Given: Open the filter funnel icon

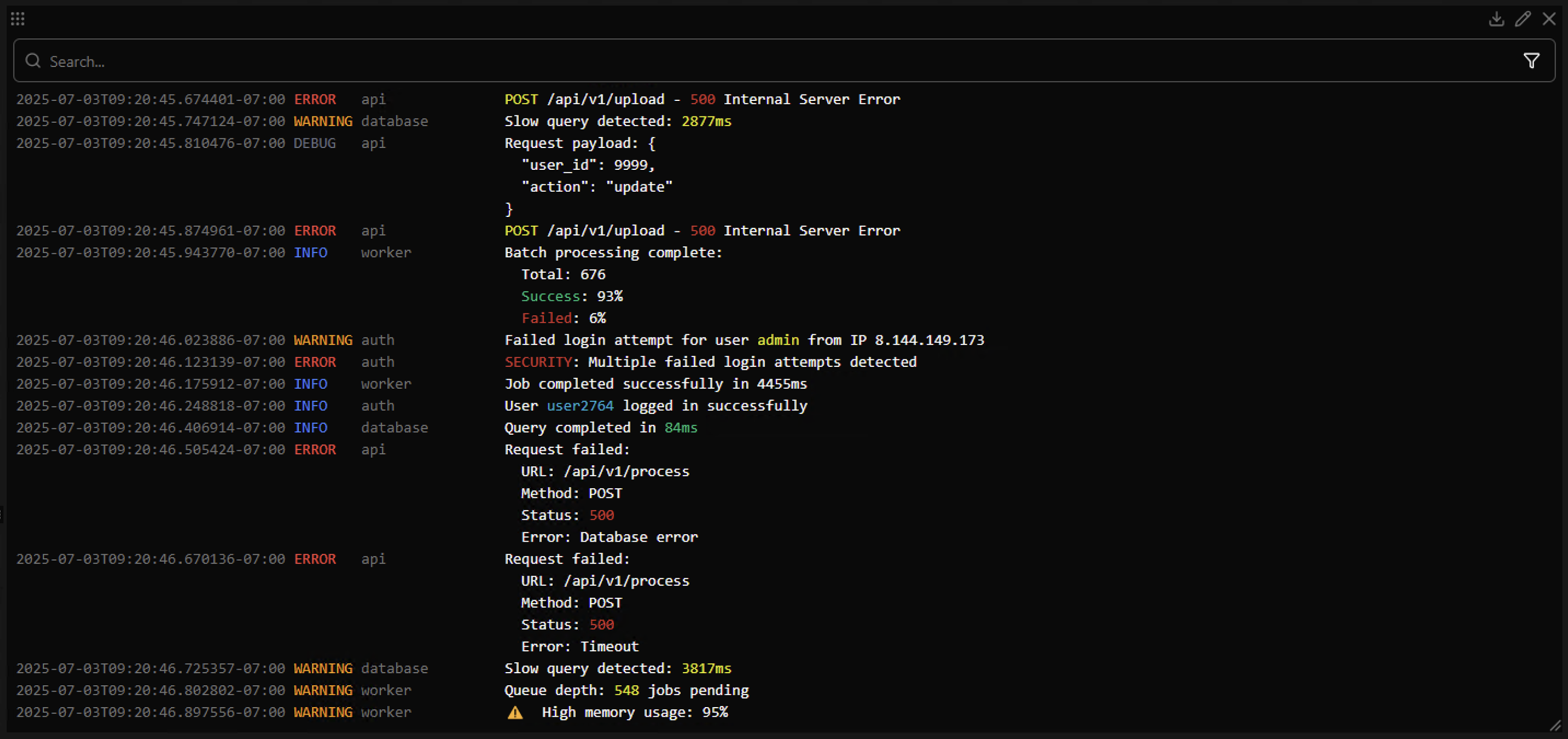Looking at the screenshot, I should click(x=1531, y=61).
